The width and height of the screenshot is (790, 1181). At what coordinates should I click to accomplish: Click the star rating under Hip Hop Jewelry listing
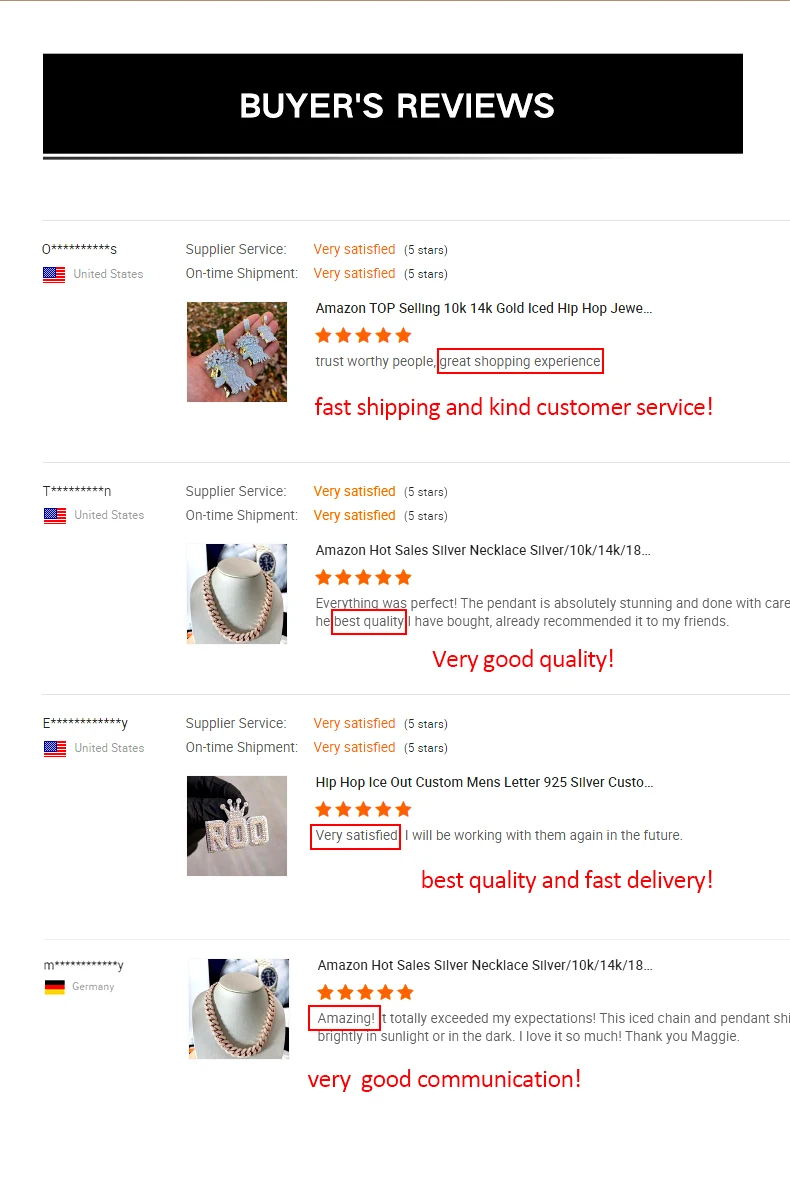[364, 335]
